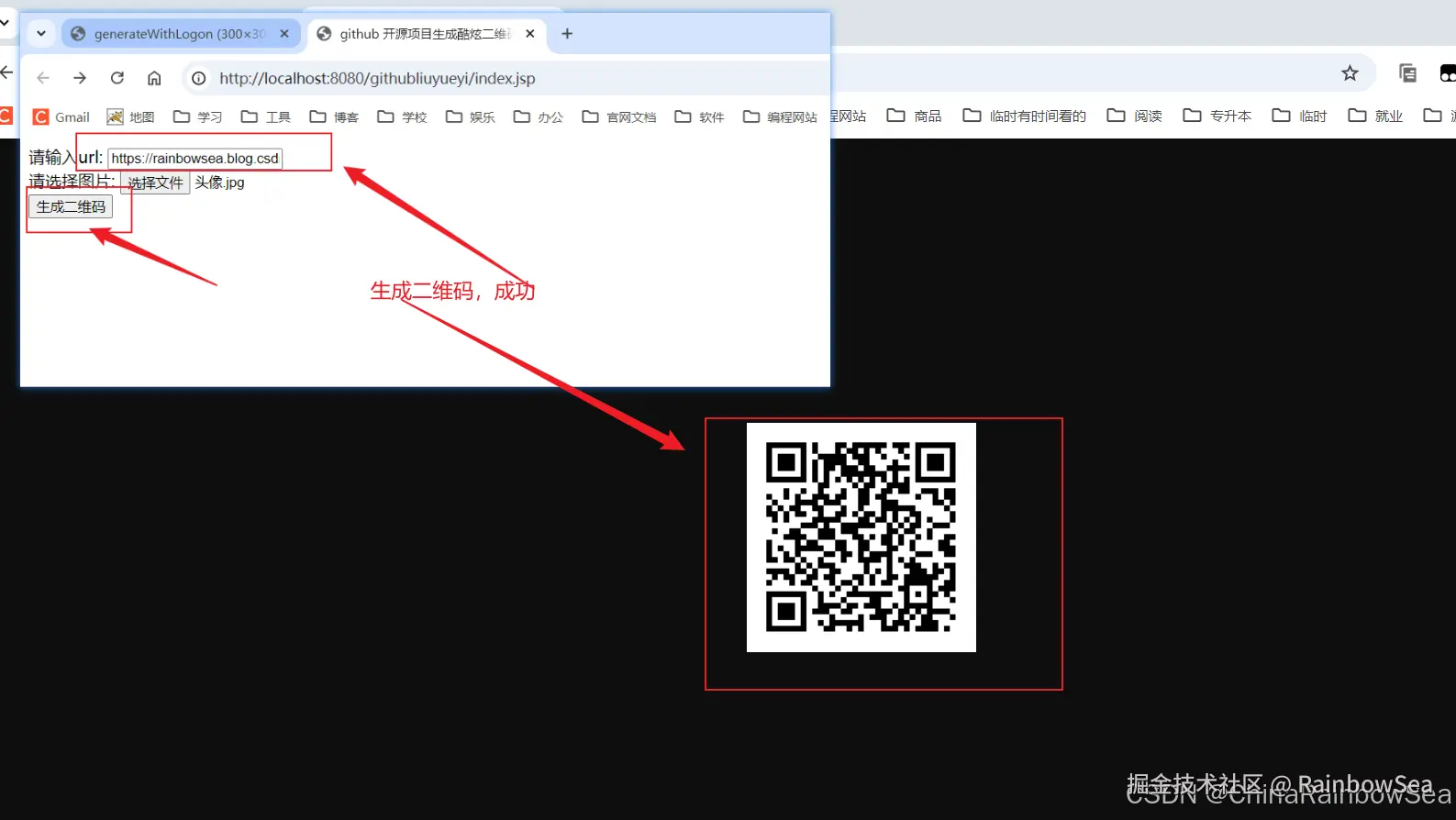This screenshot has width=1456, height=820.
Task: Open the 专升本 folder in back window
Action: tap(1217, 116)
